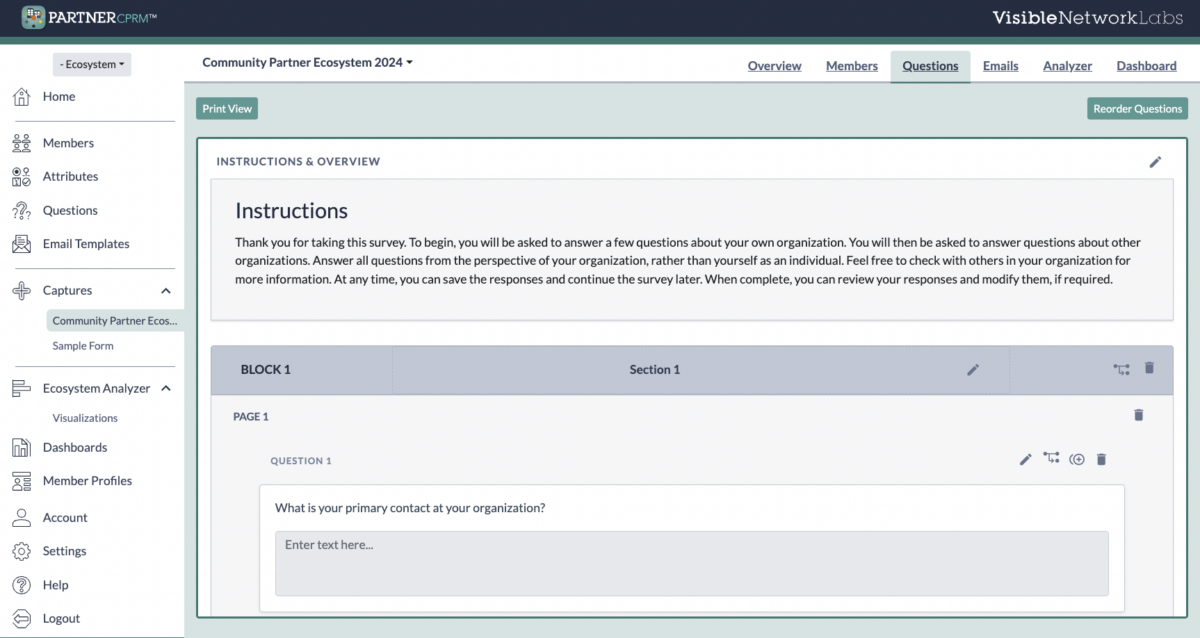Click the PAGE 1 label
Viewport: 1200px width, 638px height.
(251, 417)
